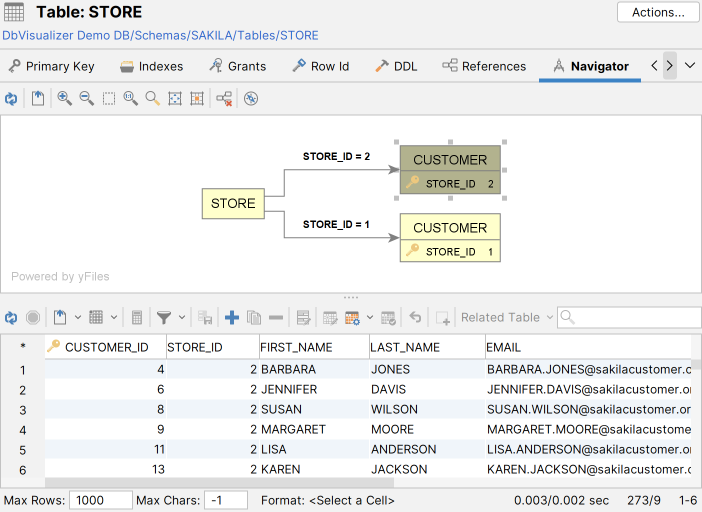Add a new row with the plus icon
Screen dimensions: 702x512
232,318
